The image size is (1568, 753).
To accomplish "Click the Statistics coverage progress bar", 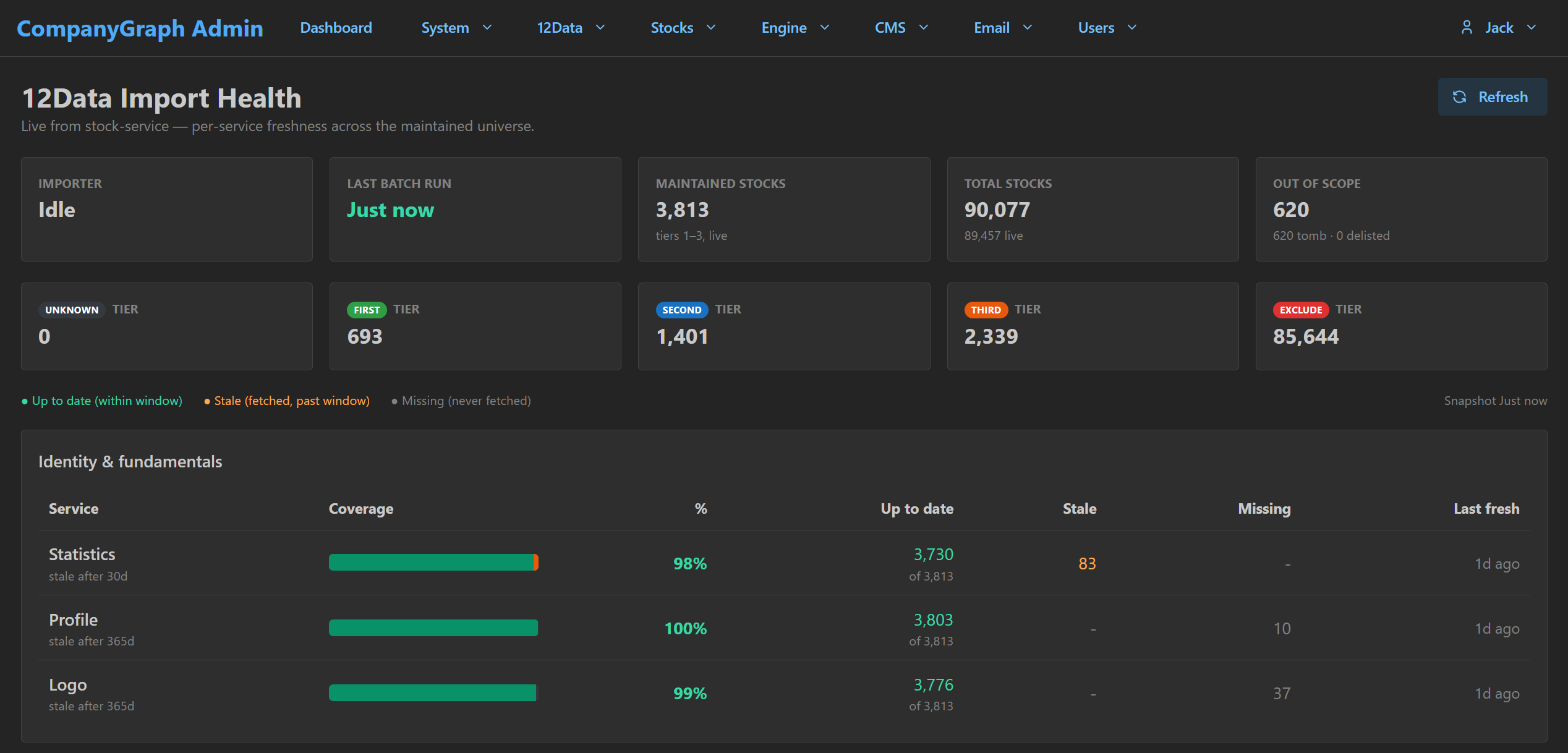I will click(x=433, y=563).
